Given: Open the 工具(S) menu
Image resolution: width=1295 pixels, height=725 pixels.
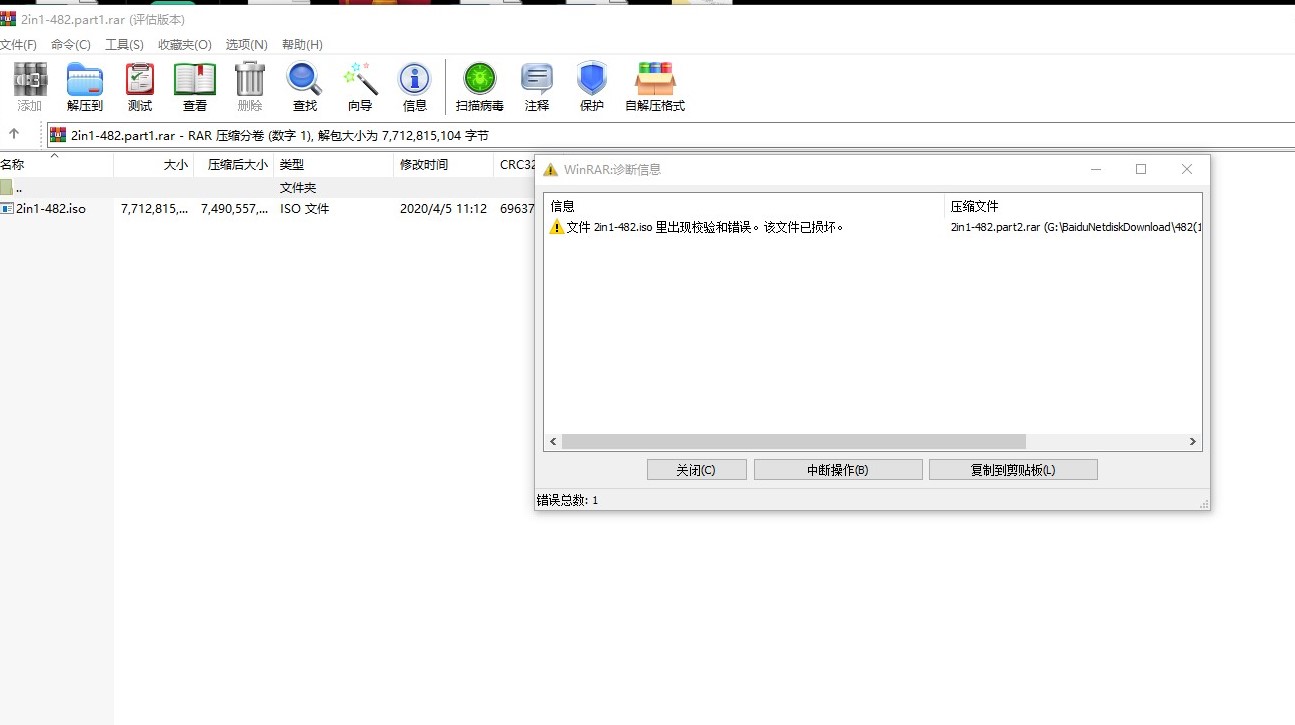Looking at the screenshot, I should [124, 45].
